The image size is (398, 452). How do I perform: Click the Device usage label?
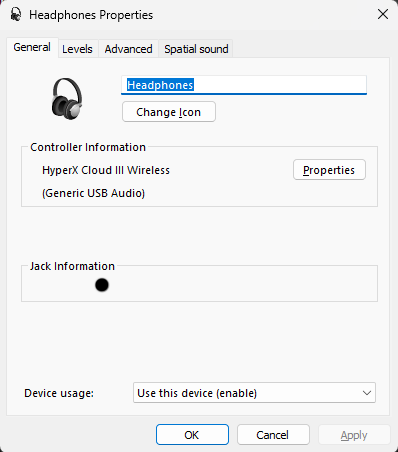click(59, 393)
